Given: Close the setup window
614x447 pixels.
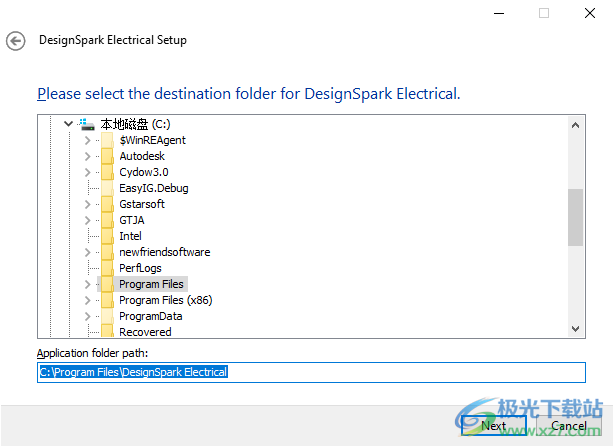Looking at the screenshot, I should pos(590,13).
